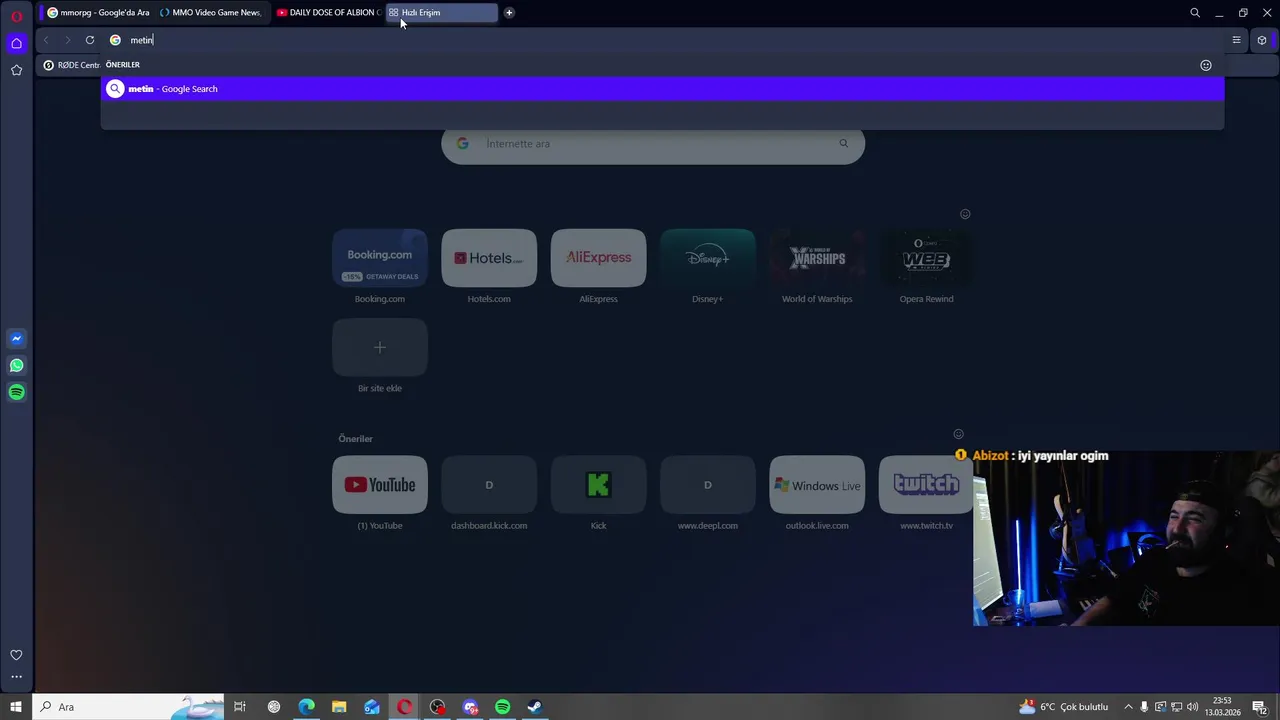Switch to mmorpg Google'da Ara tab
This screenshot has width=1280, height=720.
[x=98, y=12]
